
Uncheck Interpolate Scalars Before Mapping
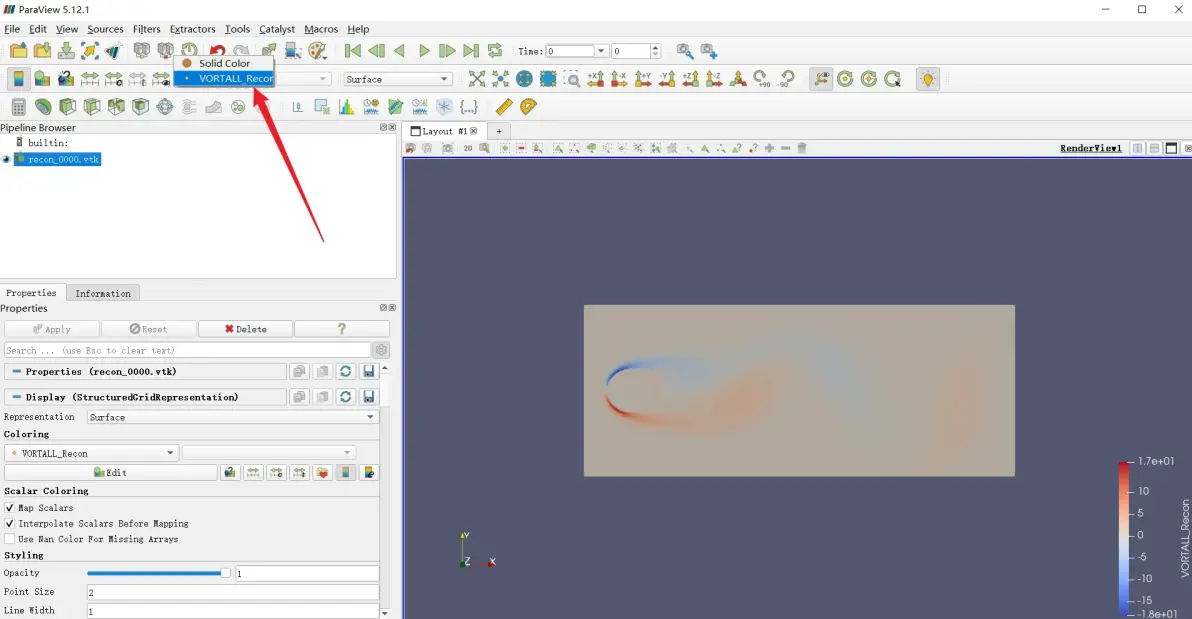click(x=9, y=524)
